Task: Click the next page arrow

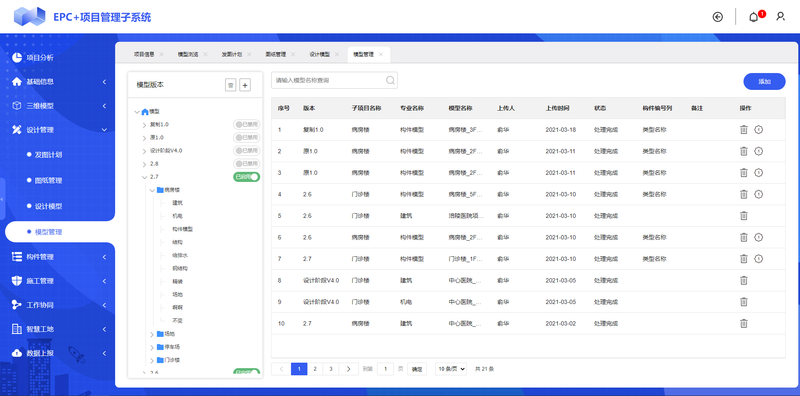Action: click(x=348, y=369)
